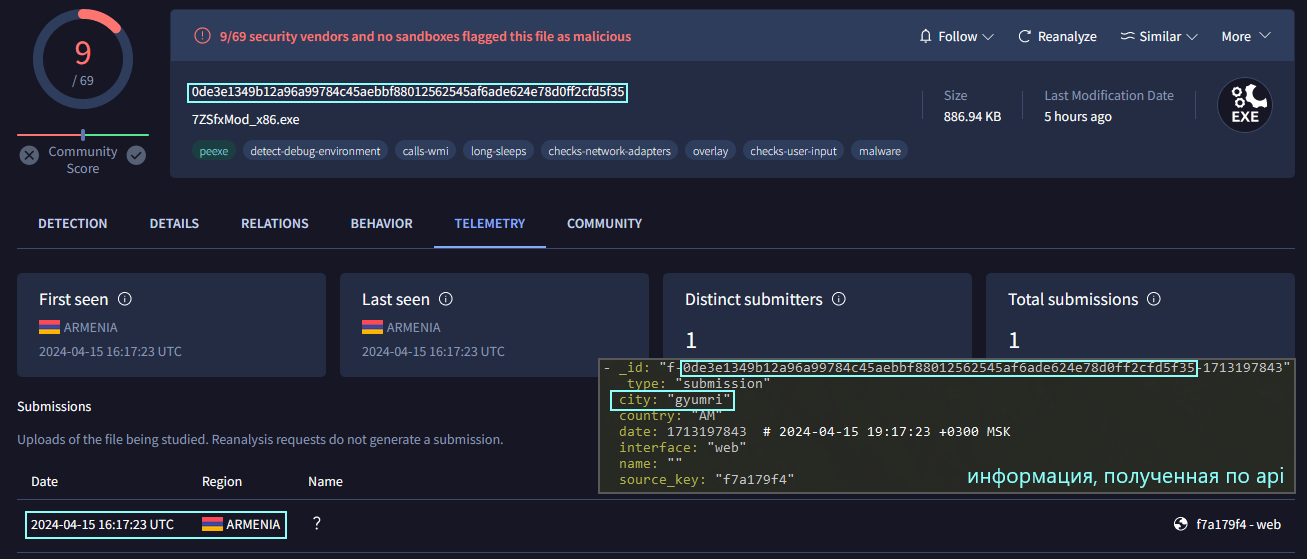Click the overlay tag
This screenshot has width=1307, height=559.
[x=711, y=151]
